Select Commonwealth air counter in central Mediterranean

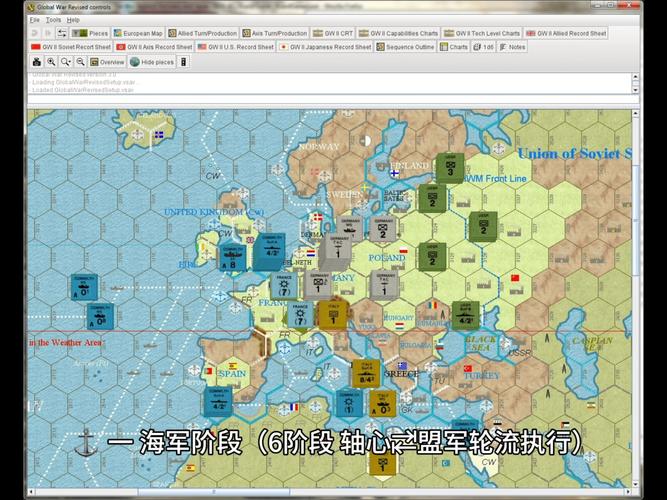pos(349,404)
